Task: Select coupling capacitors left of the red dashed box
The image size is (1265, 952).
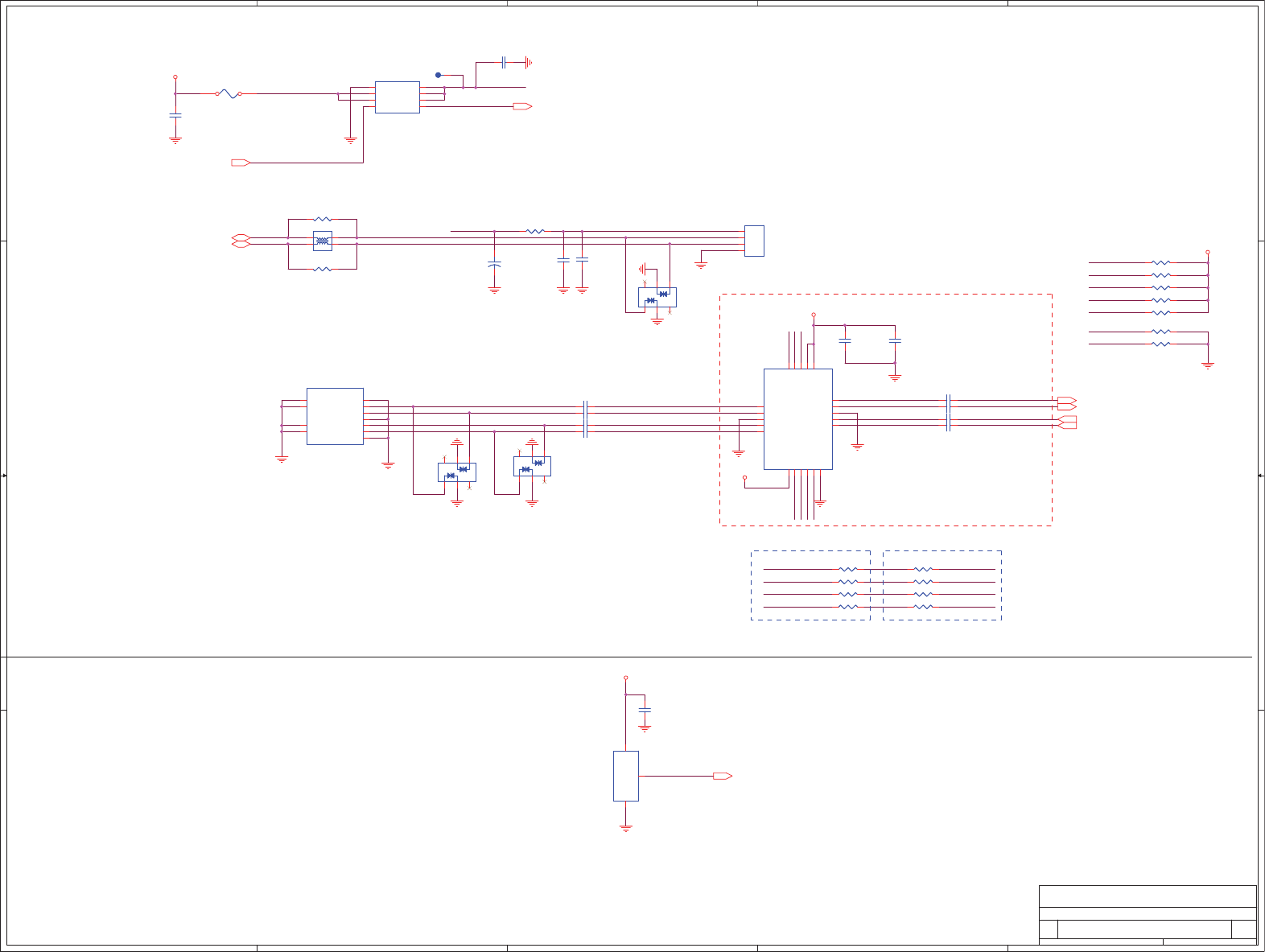Action: point(586,419)
